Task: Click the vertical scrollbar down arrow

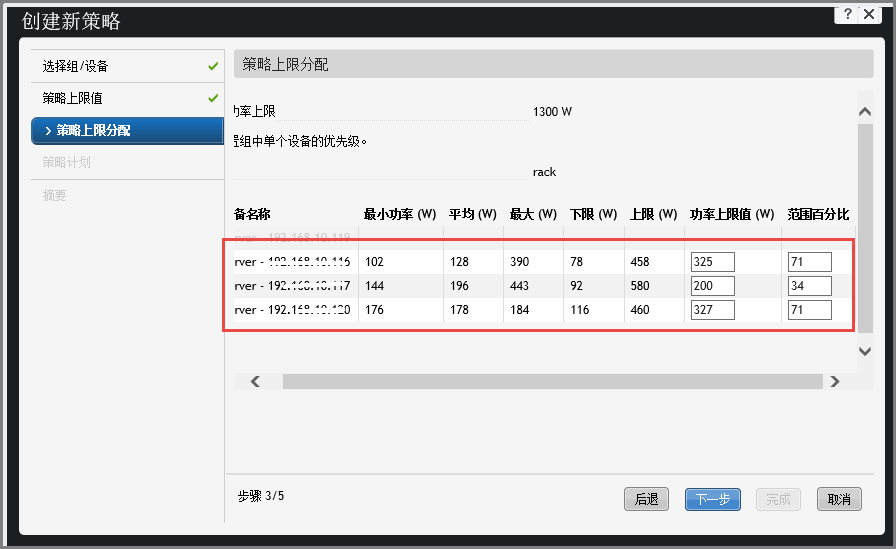Action: click(x=865, y=351)
